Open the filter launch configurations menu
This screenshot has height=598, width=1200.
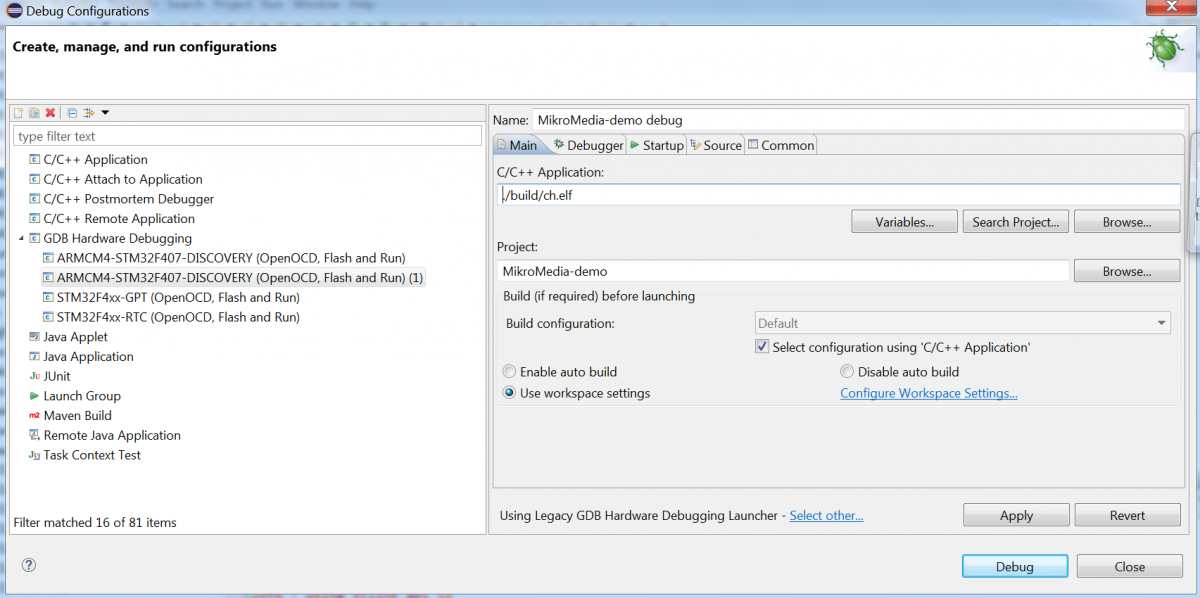coord(88,112)
